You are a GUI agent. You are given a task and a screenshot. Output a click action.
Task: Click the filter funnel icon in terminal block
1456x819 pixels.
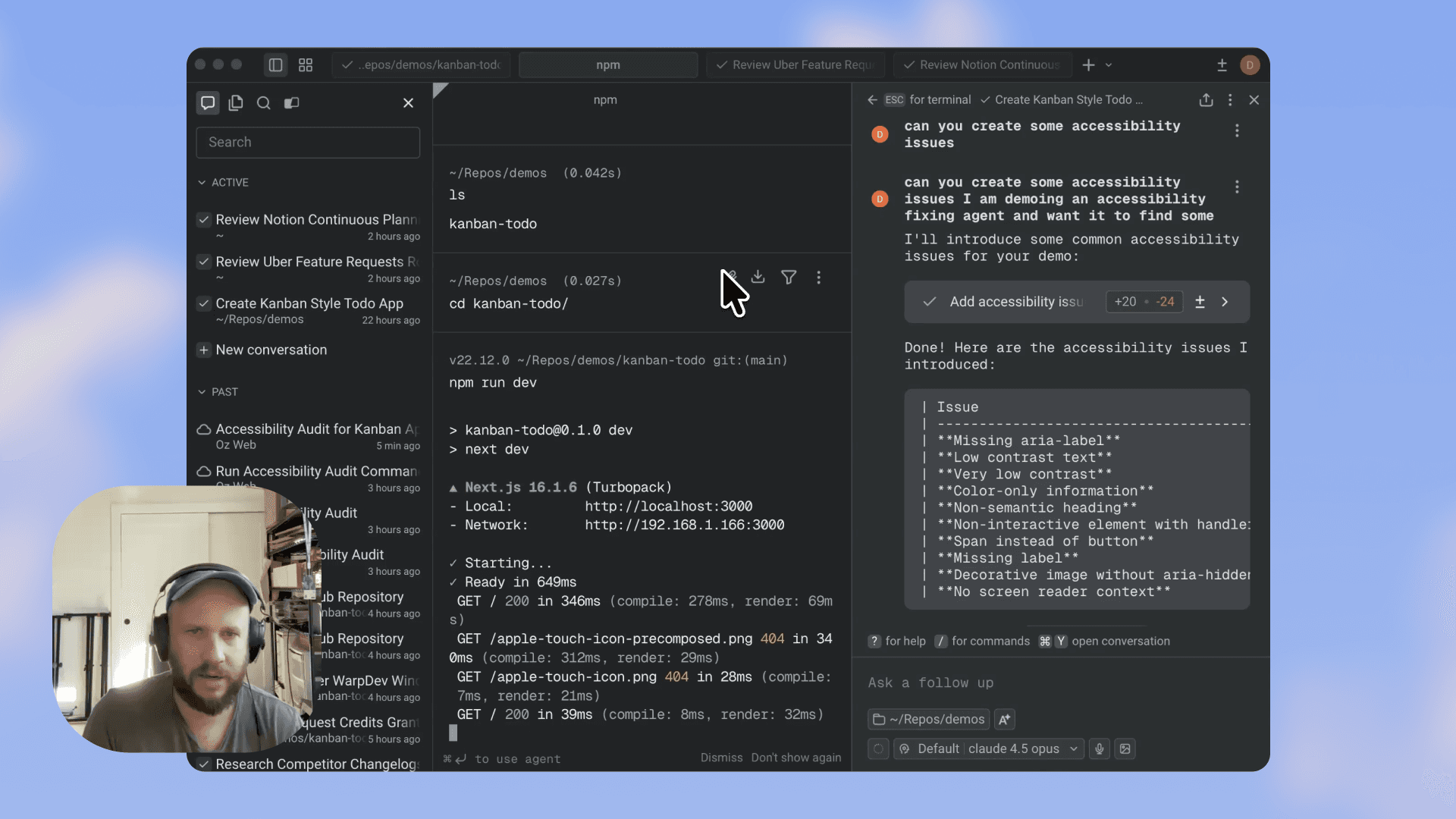click(x=789, y=278)
